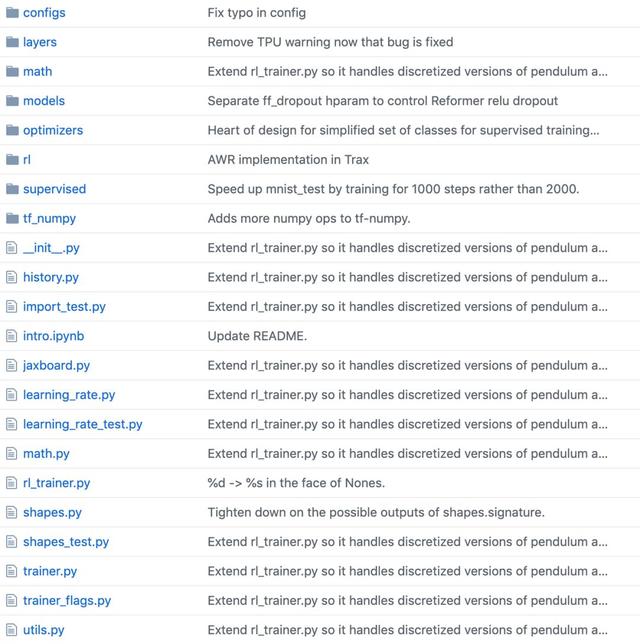Open the models folder
This screenshot has width=640, height=644.
(44, 101)
